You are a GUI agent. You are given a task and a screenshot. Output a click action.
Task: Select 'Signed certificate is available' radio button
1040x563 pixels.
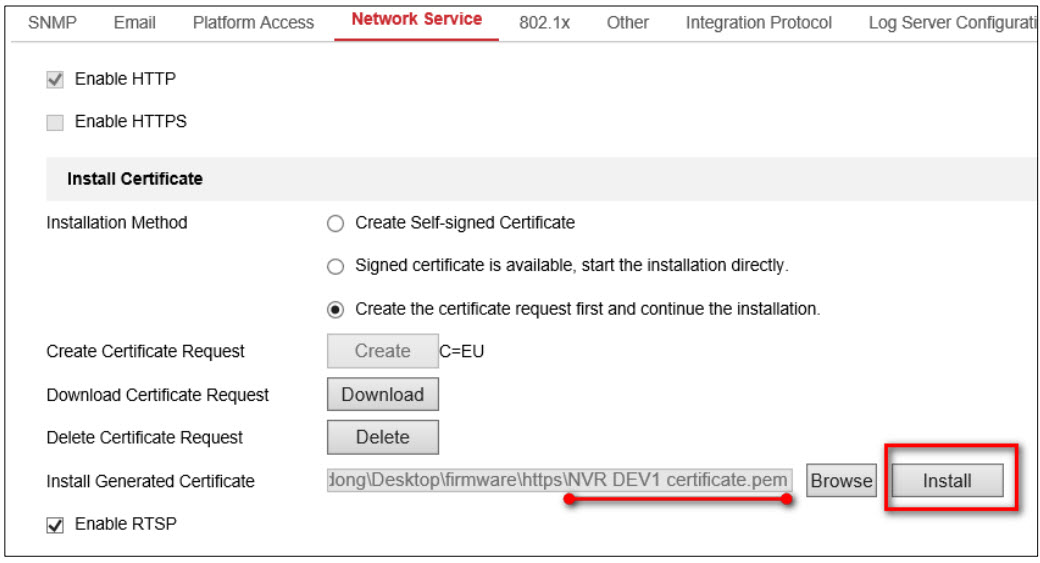click(x=336, y=266)
